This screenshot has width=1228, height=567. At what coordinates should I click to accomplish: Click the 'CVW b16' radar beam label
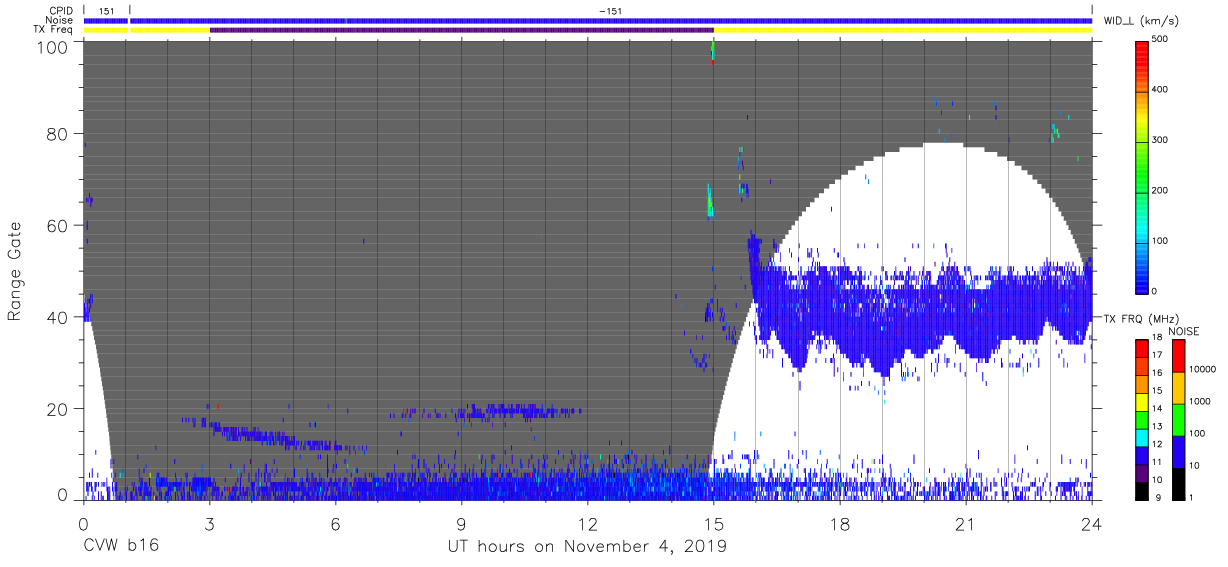[x=121, y=547]
